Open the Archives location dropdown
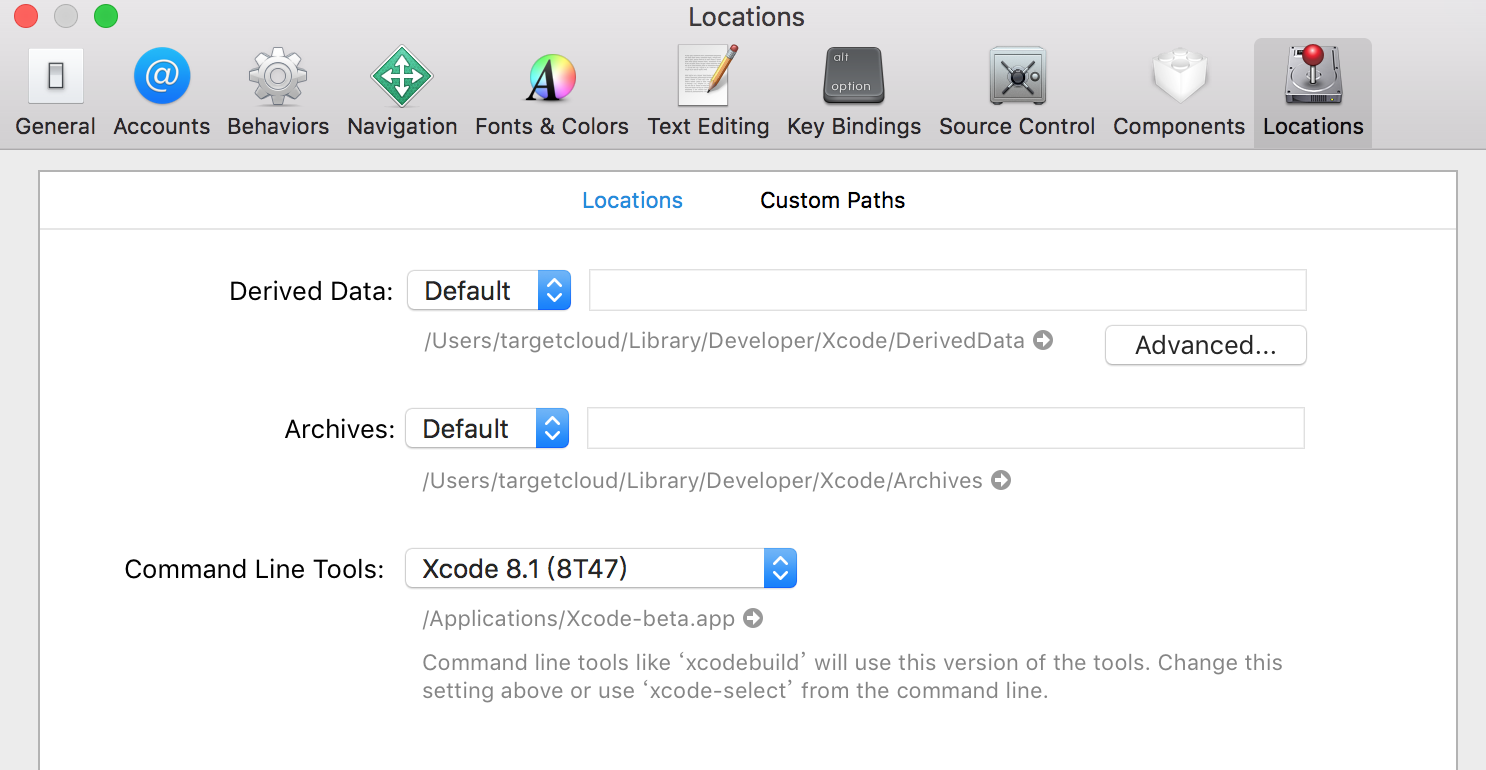This screenshot has width=1486, height=770. (487, 428)
